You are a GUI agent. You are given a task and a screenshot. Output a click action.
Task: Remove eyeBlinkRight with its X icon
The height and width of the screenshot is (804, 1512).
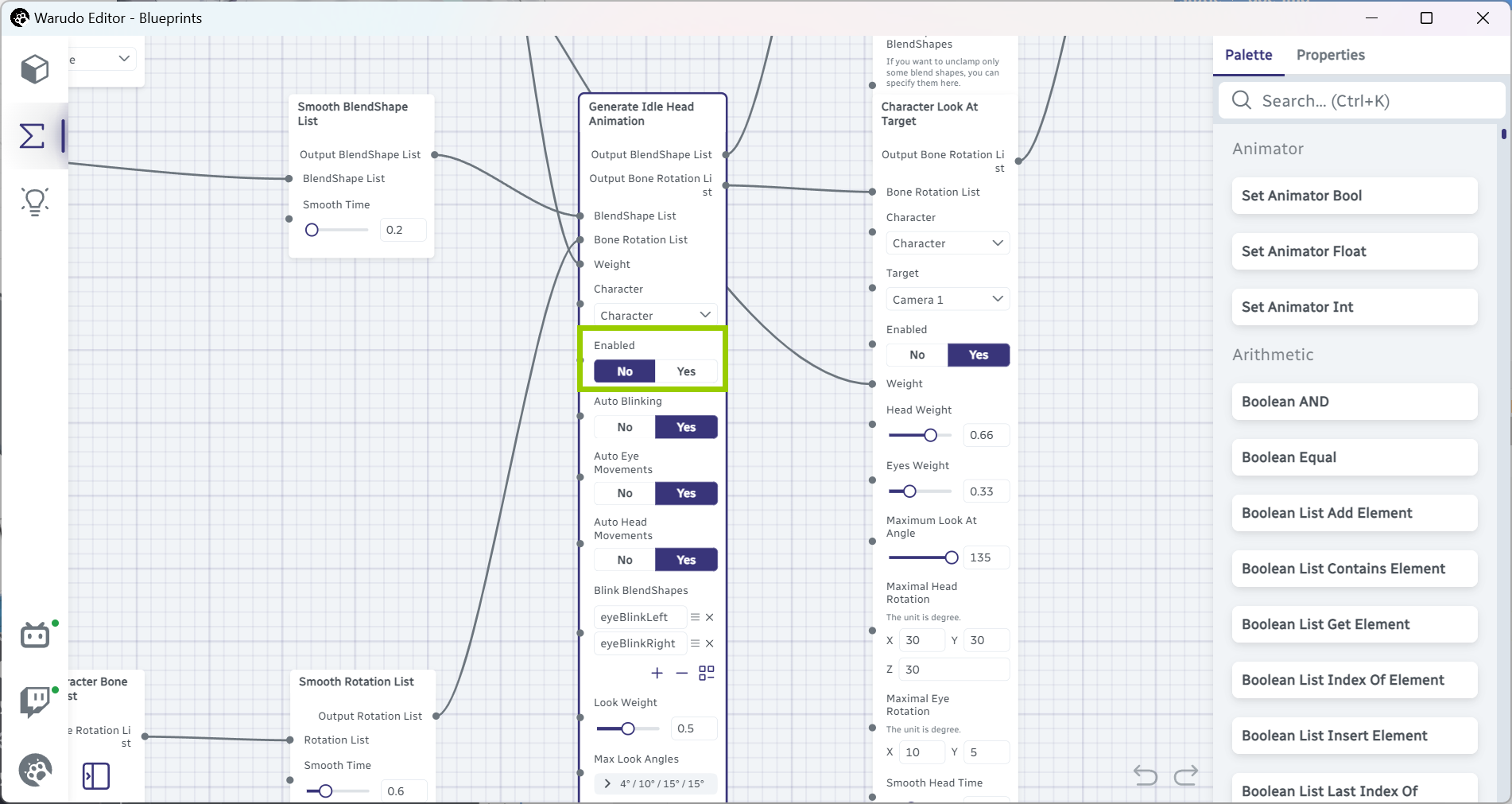710,643
